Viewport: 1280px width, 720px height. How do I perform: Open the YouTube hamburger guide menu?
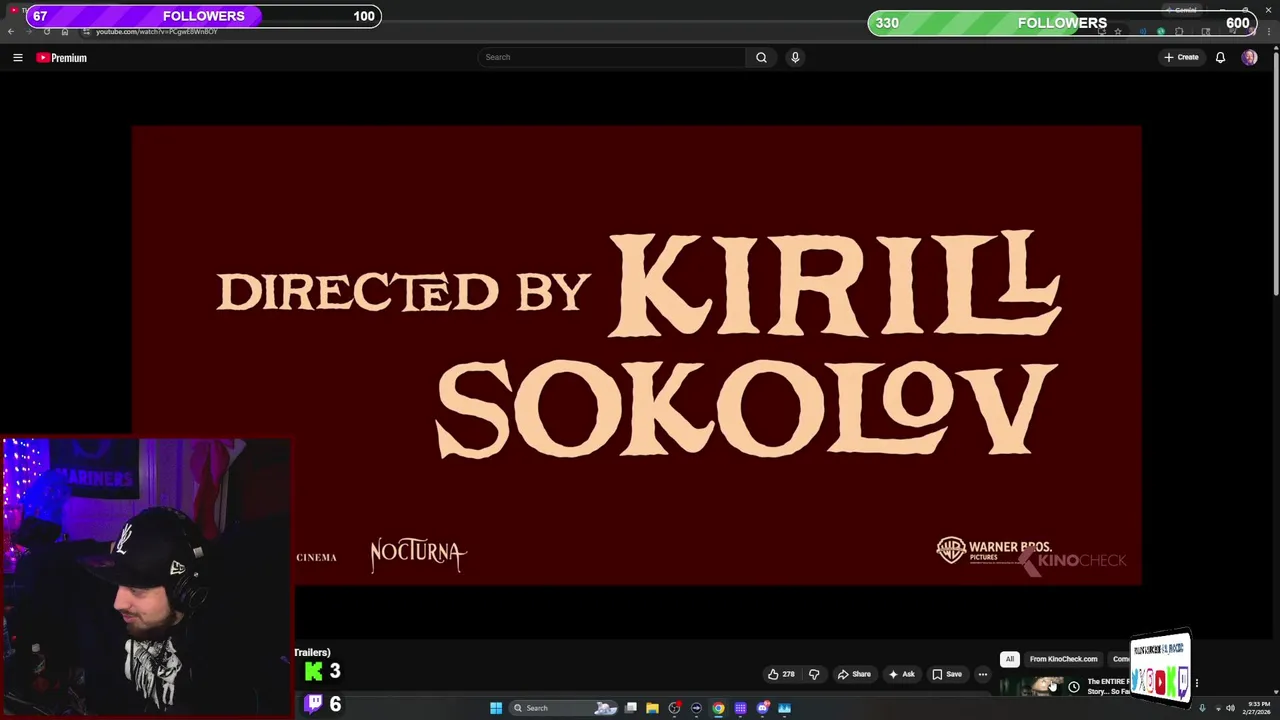tap(17, 58)
